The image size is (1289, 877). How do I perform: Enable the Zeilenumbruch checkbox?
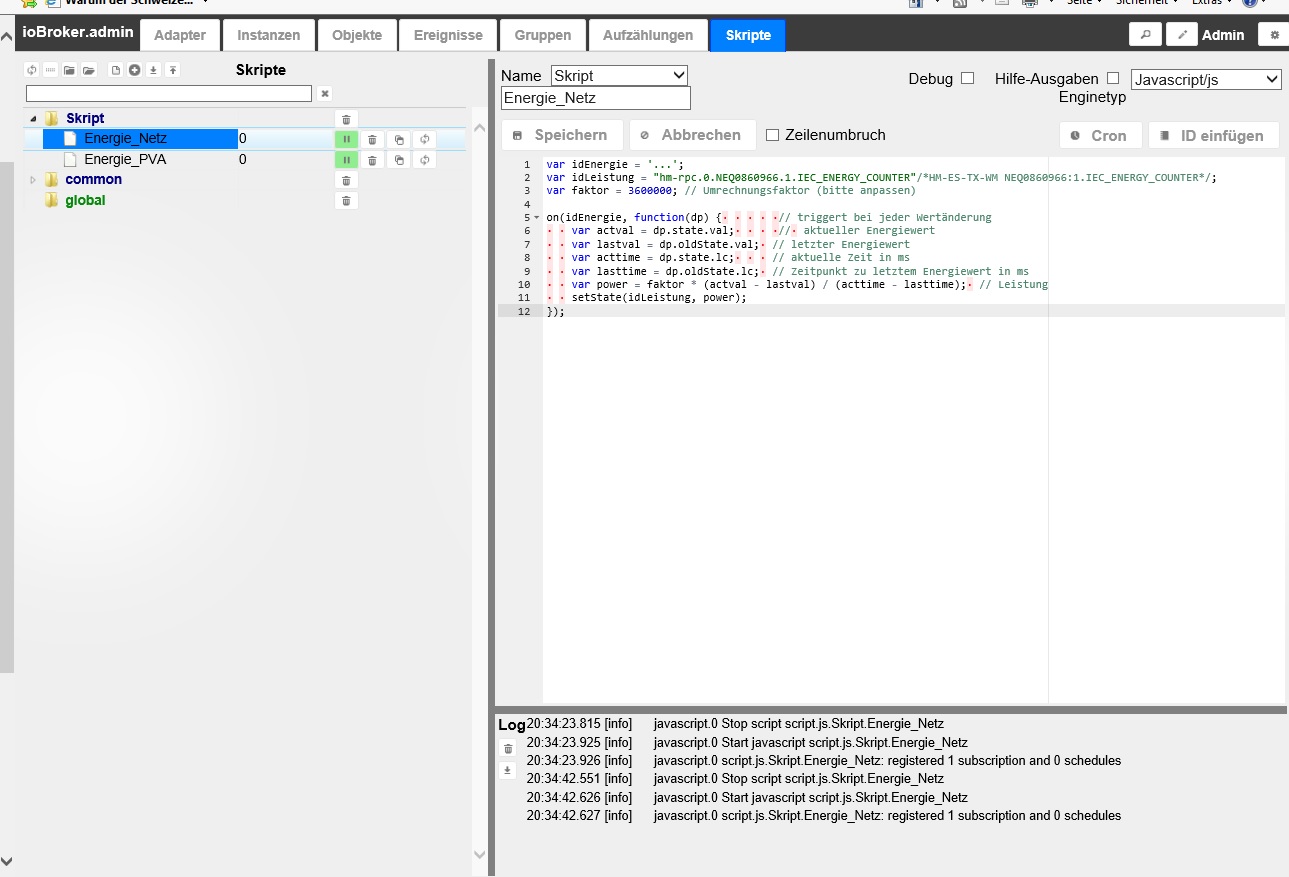pos(772,135)
